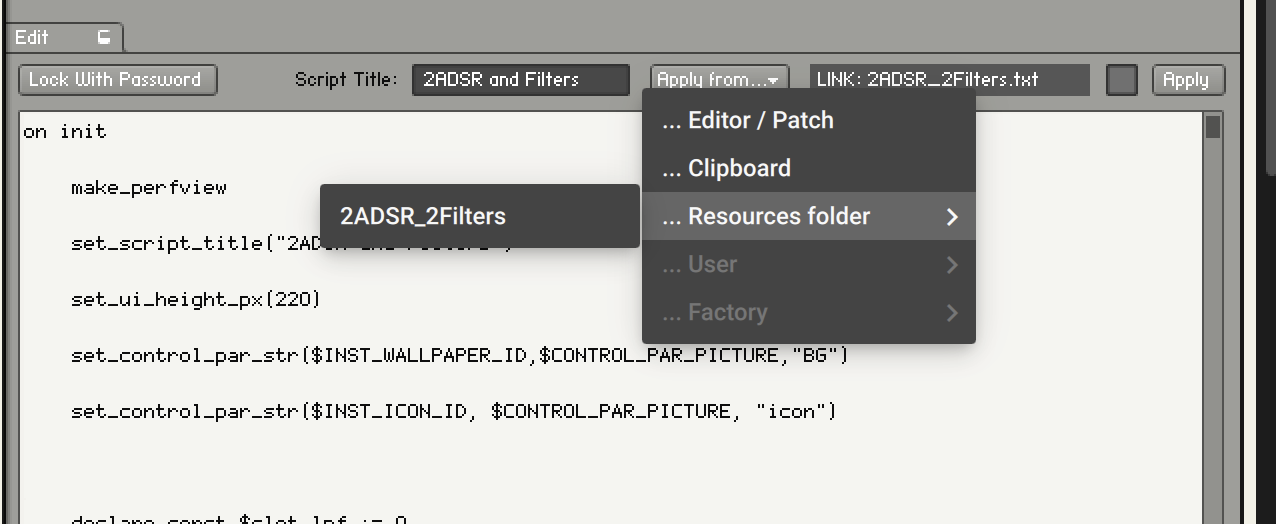
Task: Click the square indicator left of Apply
Action: click(x=1122, y=80)
